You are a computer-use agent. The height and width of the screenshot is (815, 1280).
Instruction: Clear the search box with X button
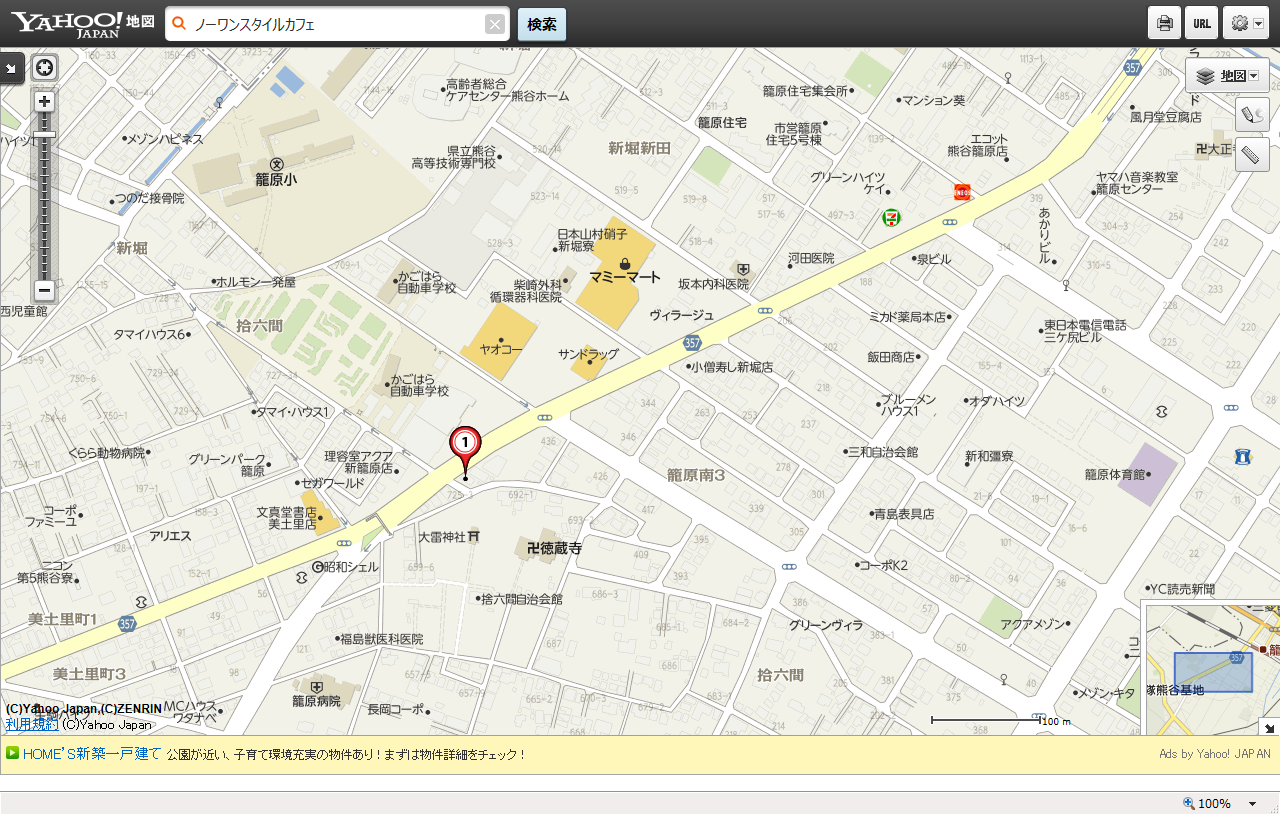point(495,25)
